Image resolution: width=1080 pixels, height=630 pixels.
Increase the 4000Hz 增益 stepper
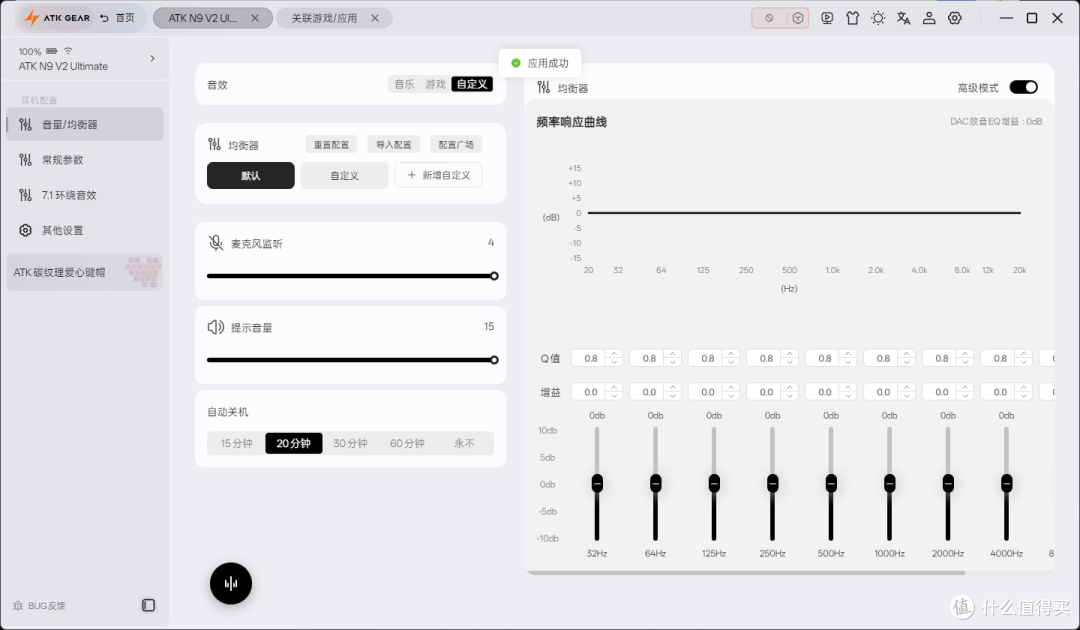tap(1024, 388)
